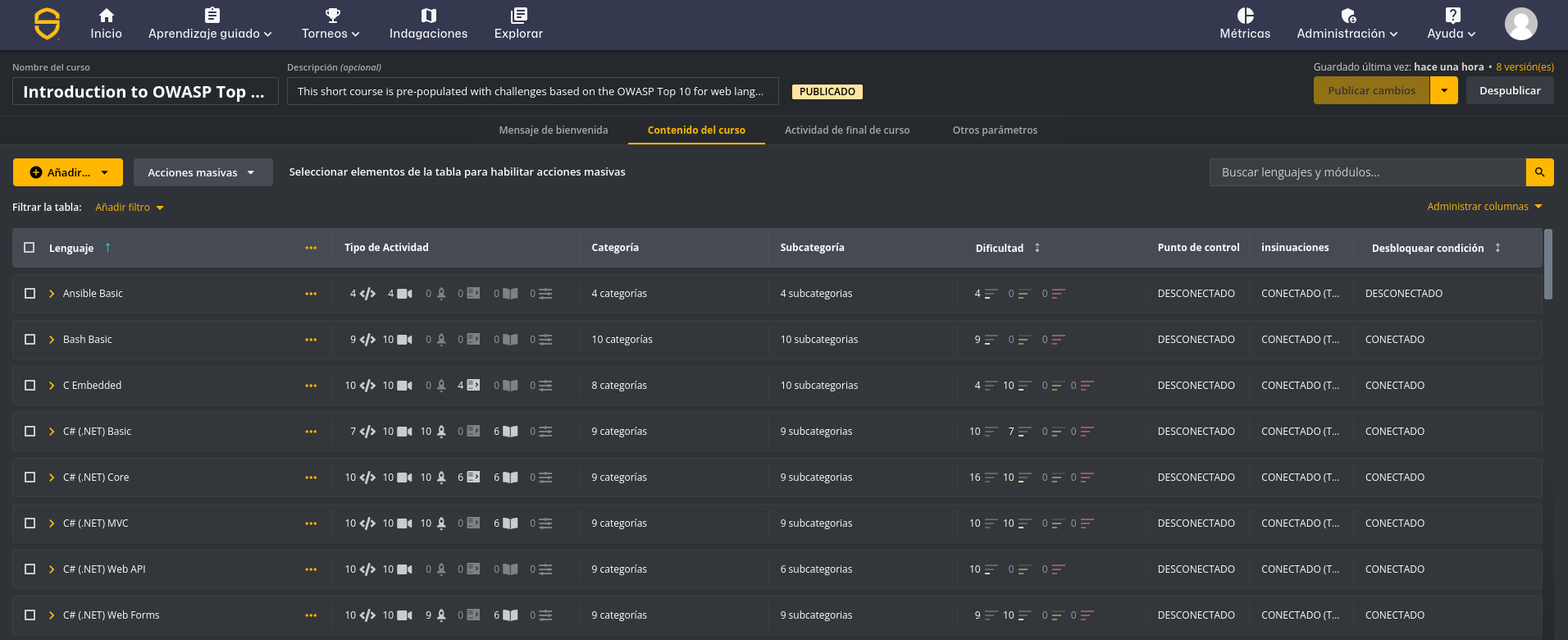Viewport: 1568px width, 640px height.
Task: Open the Acciones masivas dropdown
Action: [203, 172]
